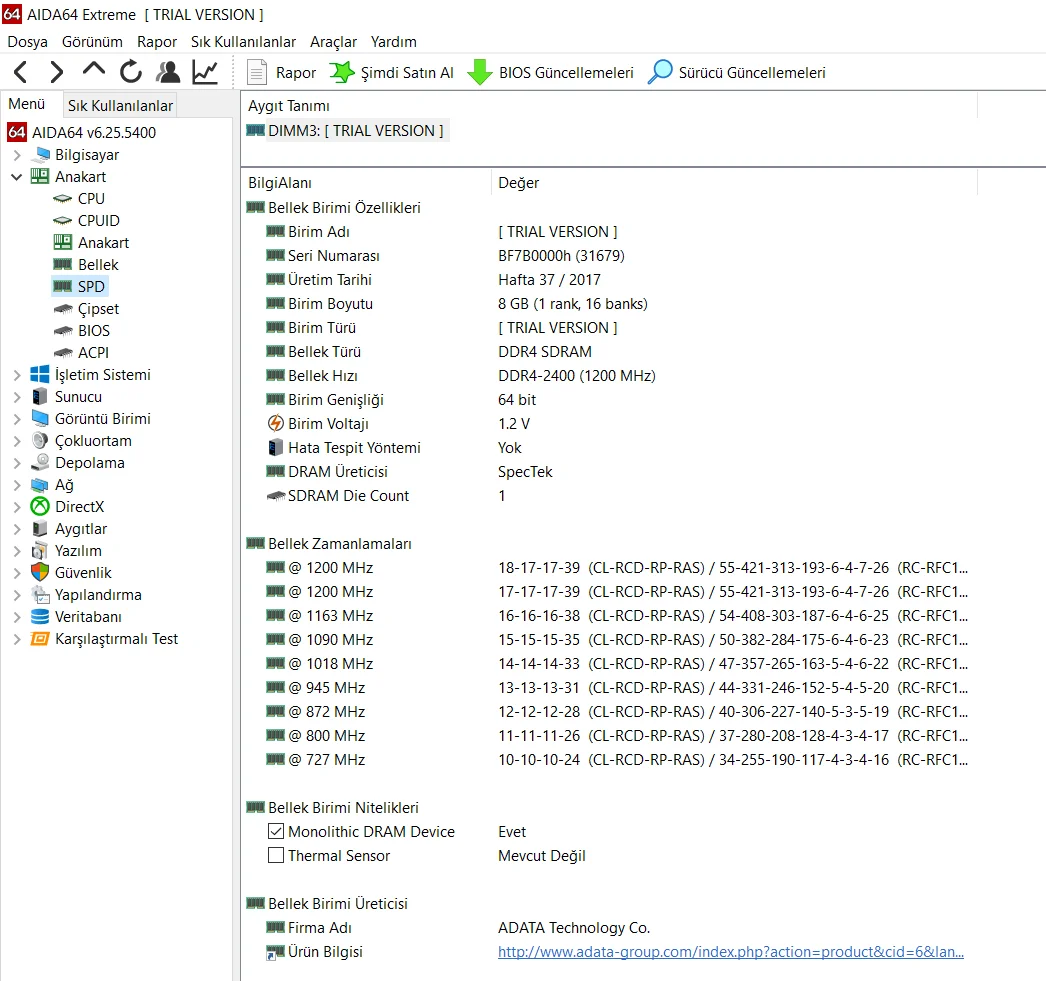Click the refresh icon in toolbar
Viewport: 1046px width, 981px height.
131,72
